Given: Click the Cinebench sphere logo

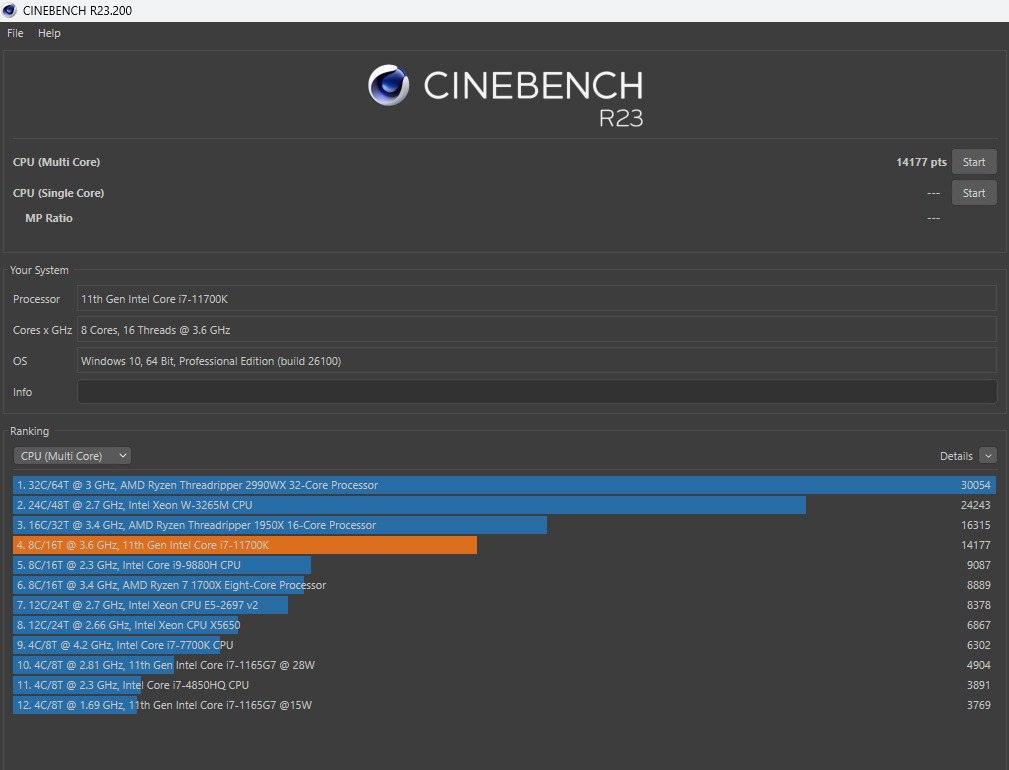Looking at the screenshot, I should coord(388,85).
